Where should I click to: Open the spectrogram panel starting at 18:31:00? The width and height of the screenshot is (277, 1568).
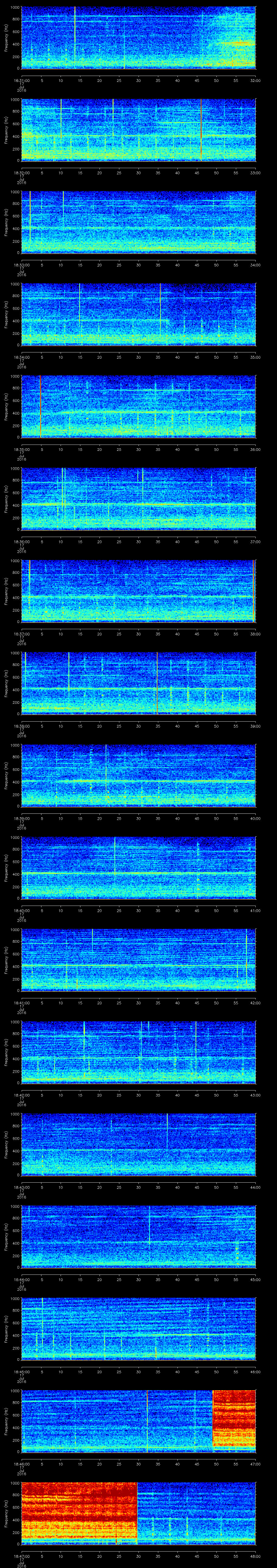pos(139,38)
